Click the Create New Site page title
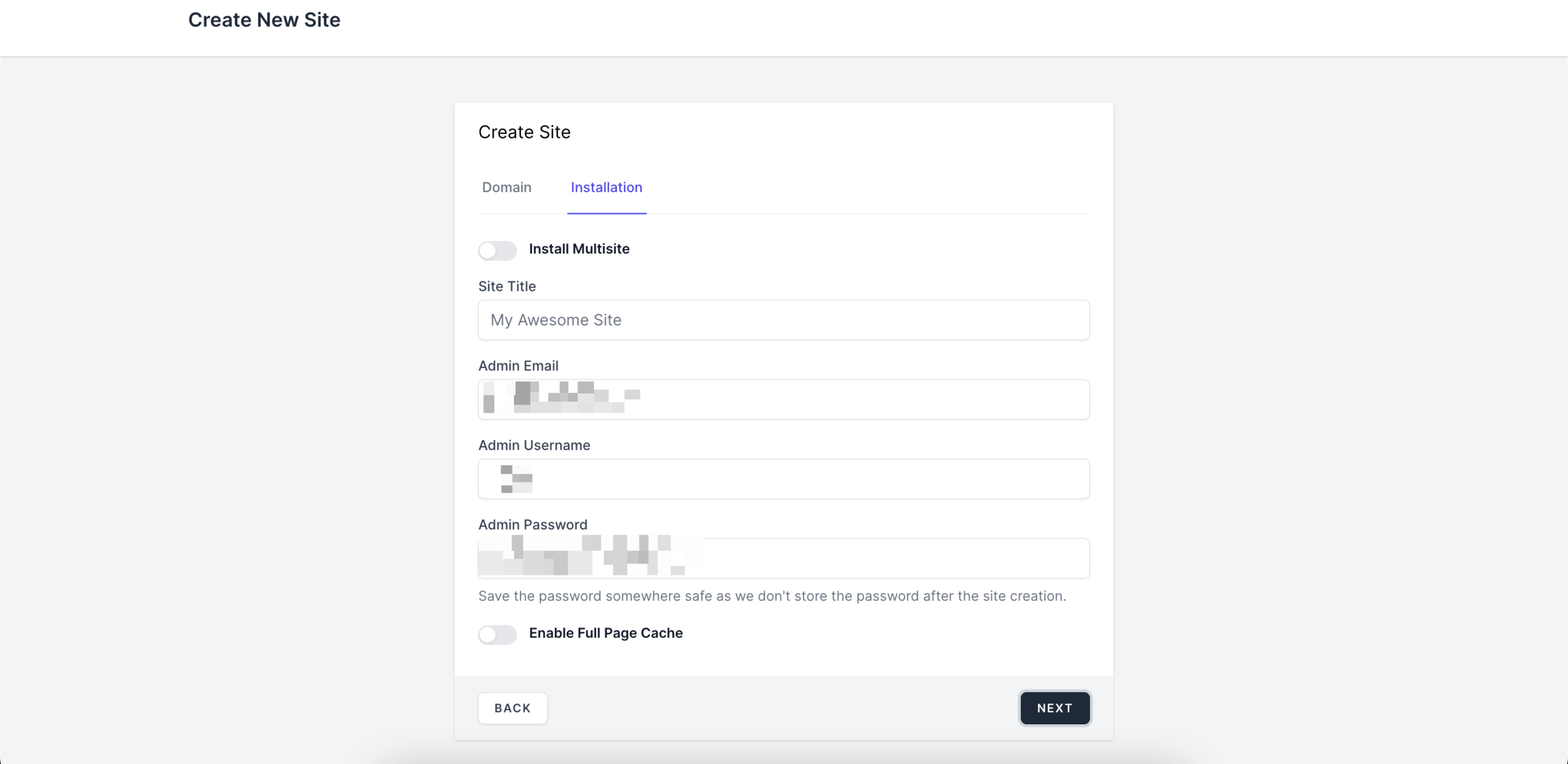Image resolution: width=1568 pixels, height=764 pixels. pyautogui.click(x=264, y=20)
